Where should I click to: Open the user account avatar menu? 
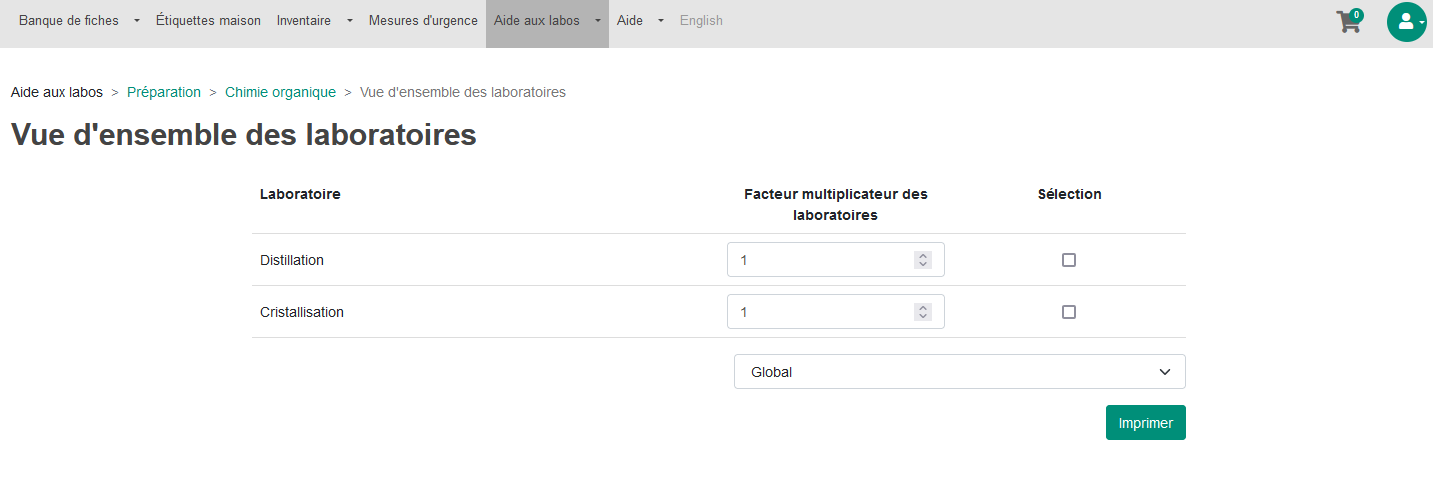[x=1406, y=21]
